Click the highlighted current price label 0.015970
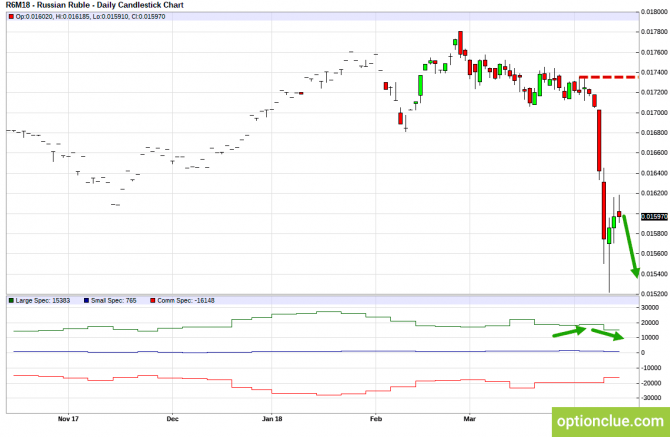670x437 pixels. (654, 217)
